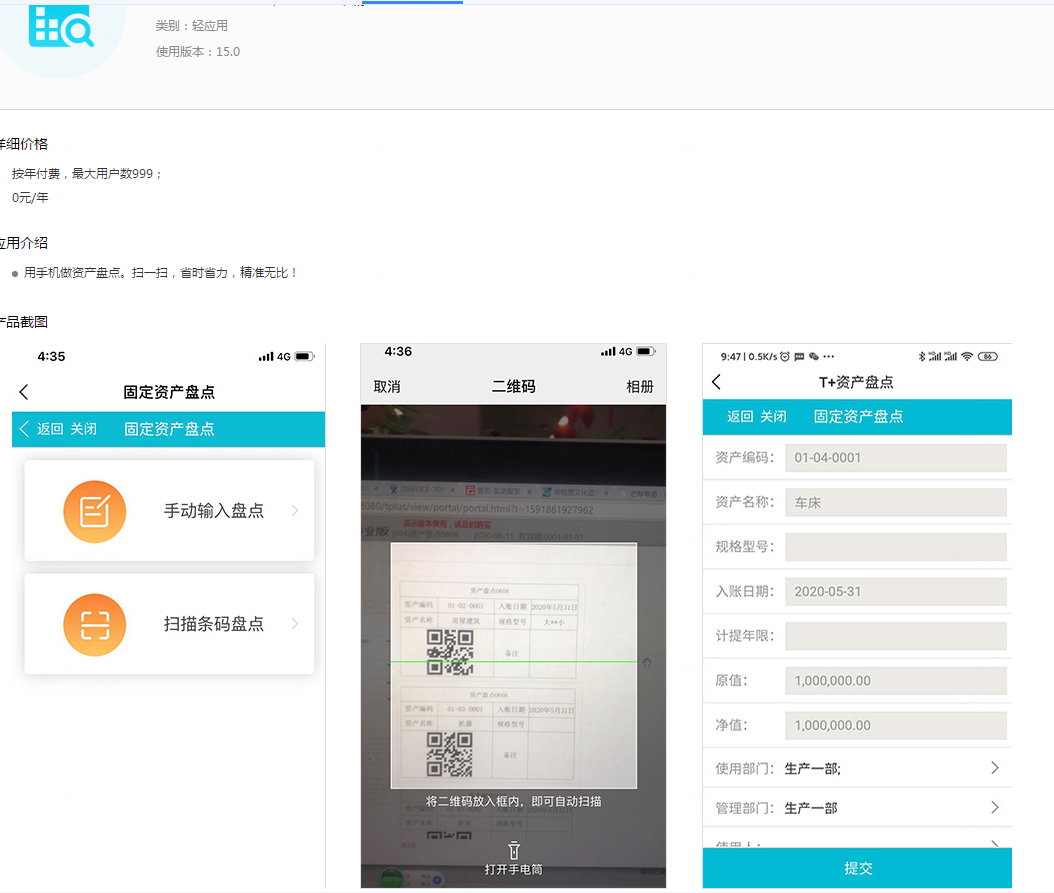Open 手动输入盘点 option
This screenshot has height=893, width=1054.
[169, 511]
